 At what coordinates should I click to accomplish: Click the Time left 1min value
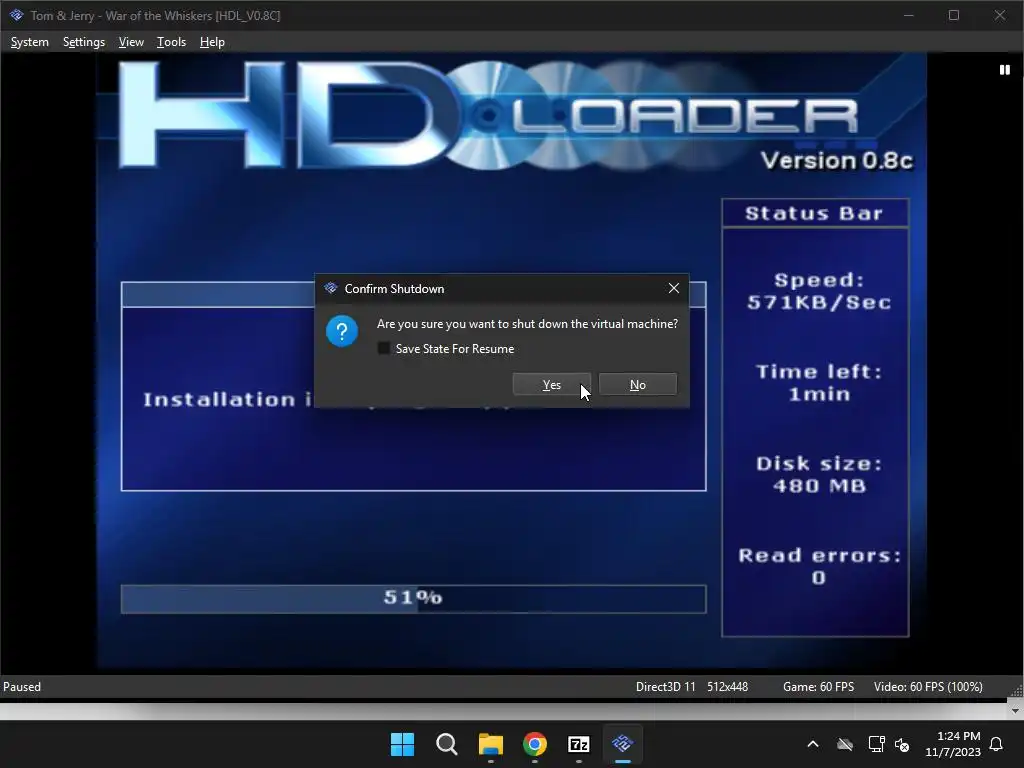[819, 394]
